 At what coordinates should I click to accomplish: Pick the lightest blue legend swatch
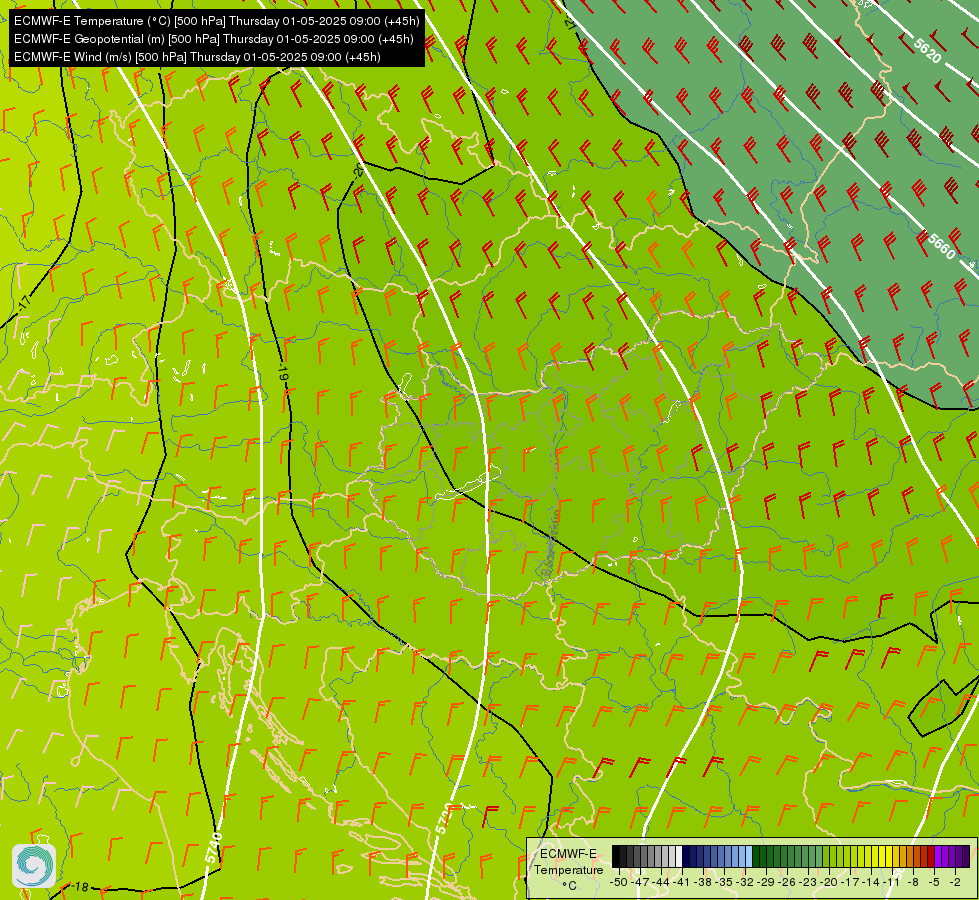[749, 856]
